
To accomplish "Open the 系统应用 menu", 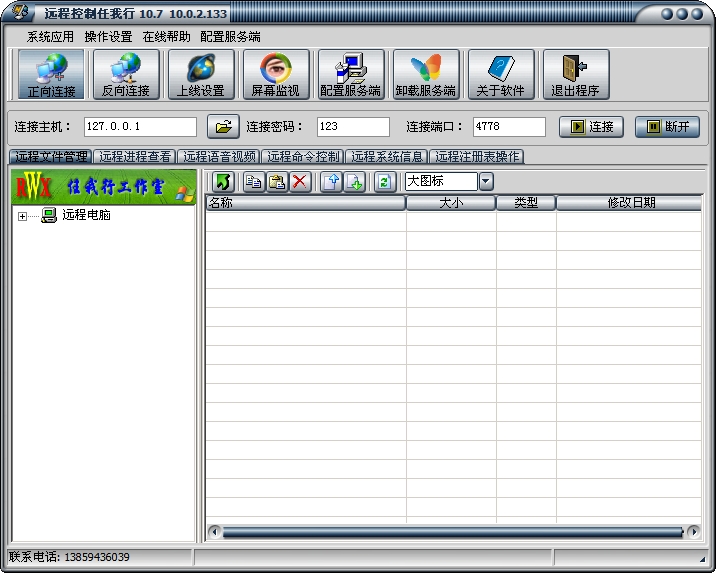I will pyautogui.click(x=50, y=36).
